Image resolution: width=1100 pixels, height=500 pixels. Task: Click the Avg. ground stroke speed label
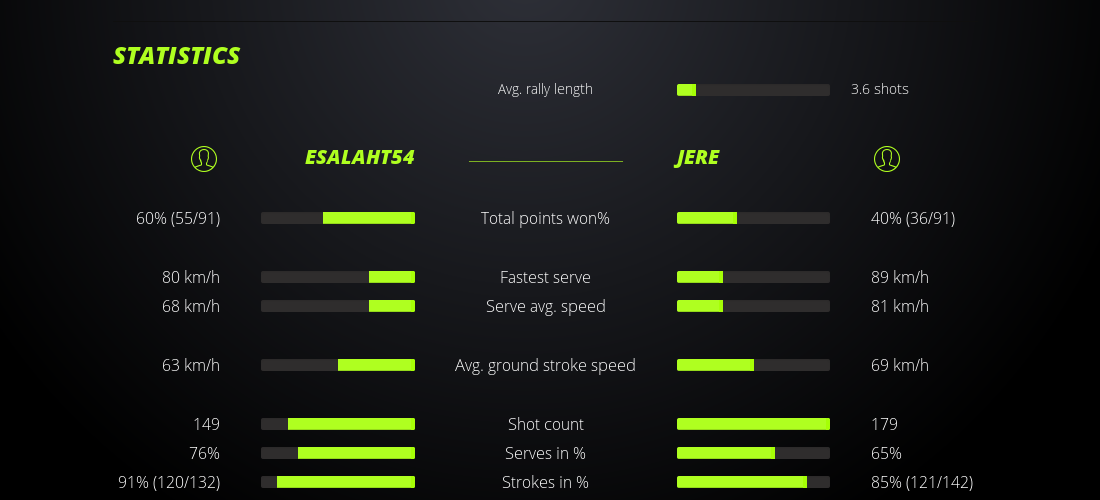pos(545,365)
